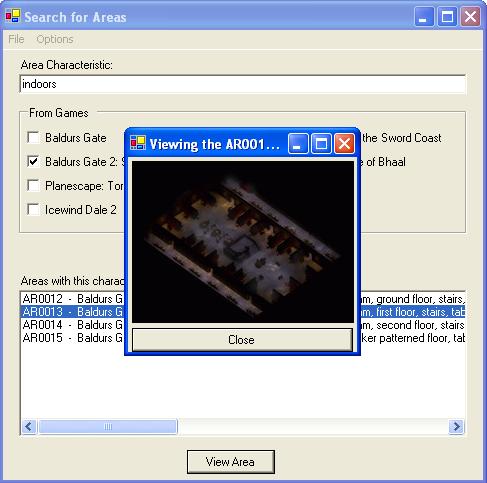Close the Search for Areas window

click(470, 16)
